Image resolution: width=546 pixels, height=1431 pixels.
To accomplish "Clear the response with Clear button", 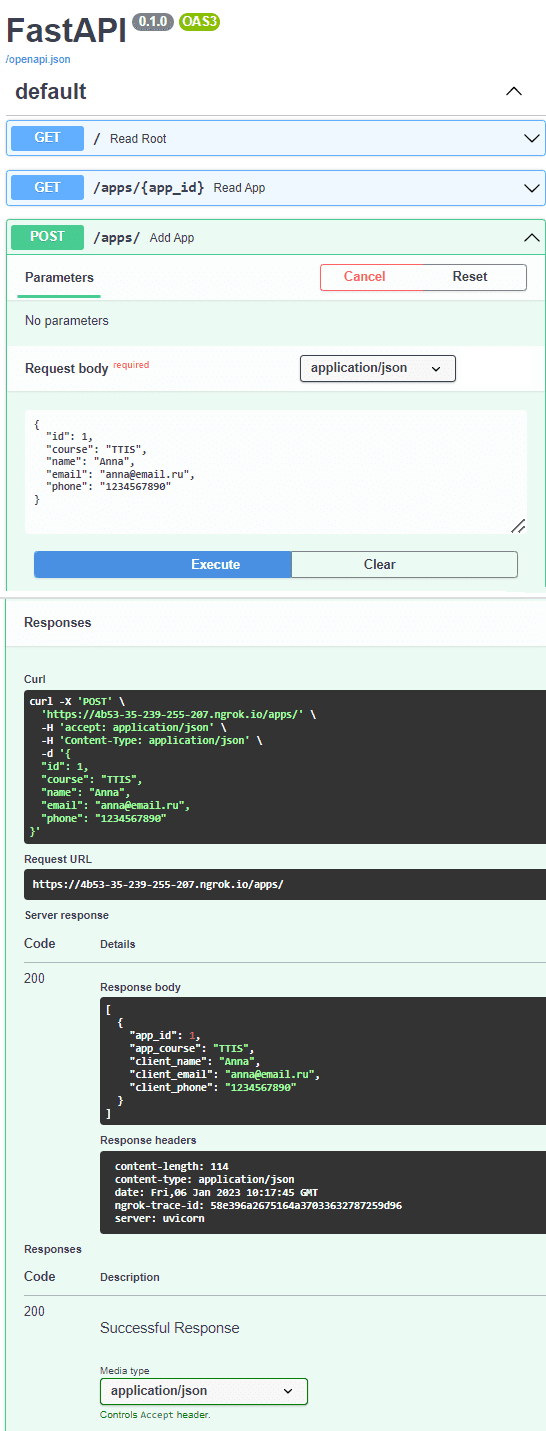I will click(x=405, y=564).
